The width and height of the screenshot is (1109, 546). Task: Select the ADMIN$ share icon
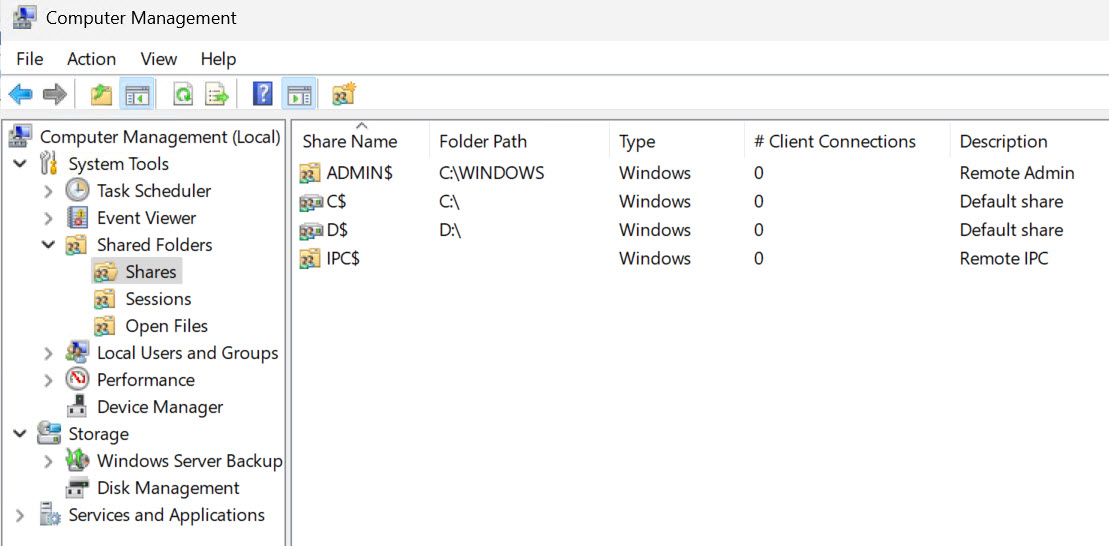pyautogui.click(x=310, y=173)
